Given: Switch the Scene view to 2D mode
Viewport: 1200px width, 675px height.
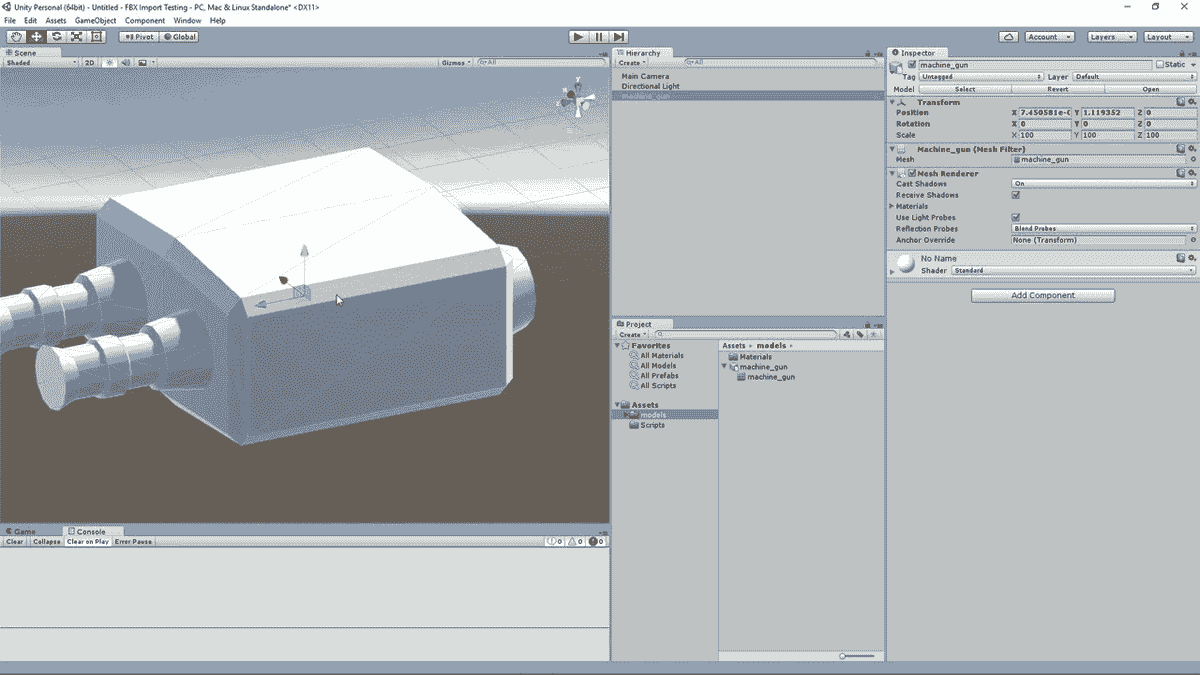Looking at the screenshot, I should [x=89, y=61].
